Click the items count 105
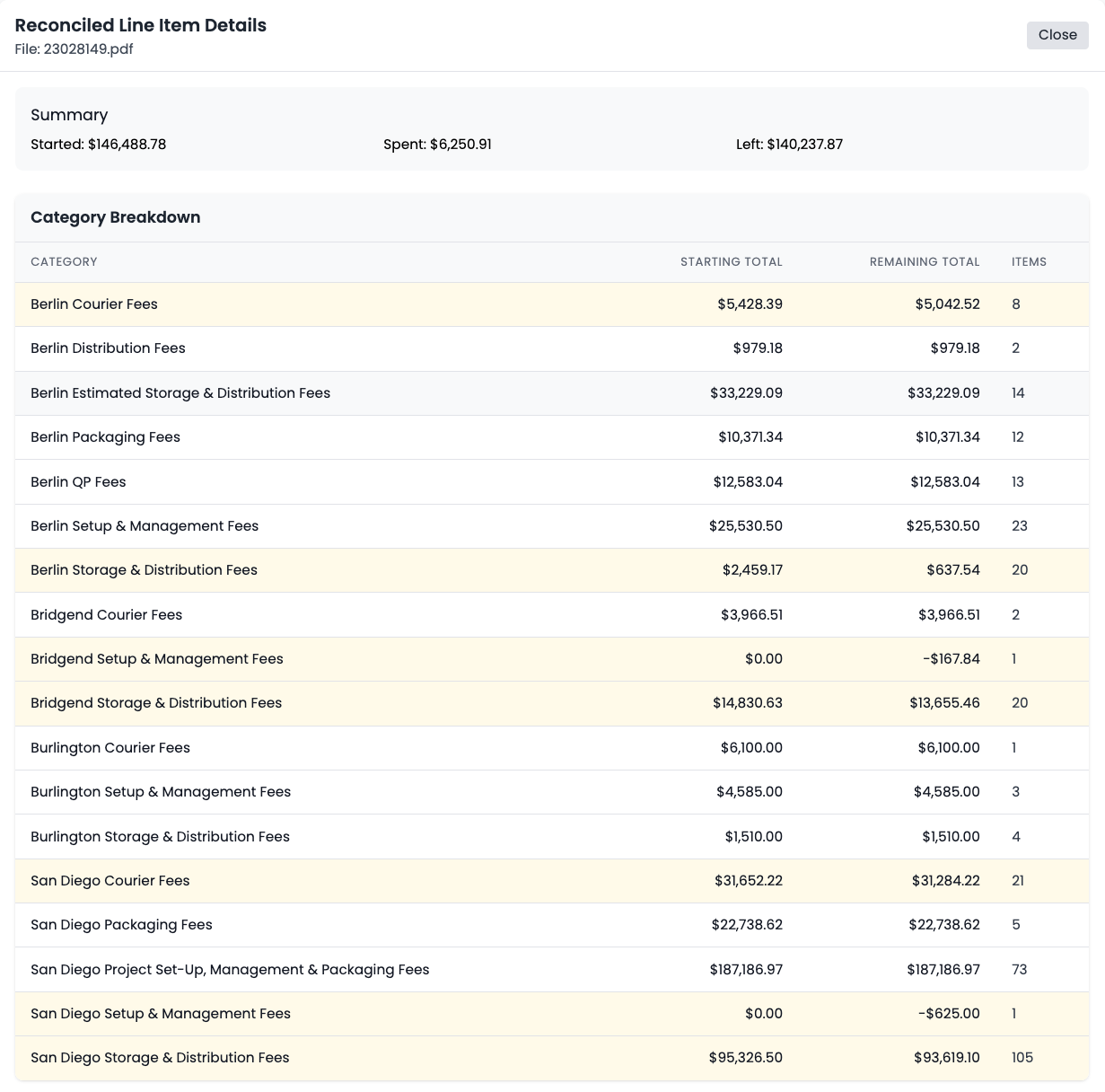The image size is (1105, 1092). tap(1022, 1058)
